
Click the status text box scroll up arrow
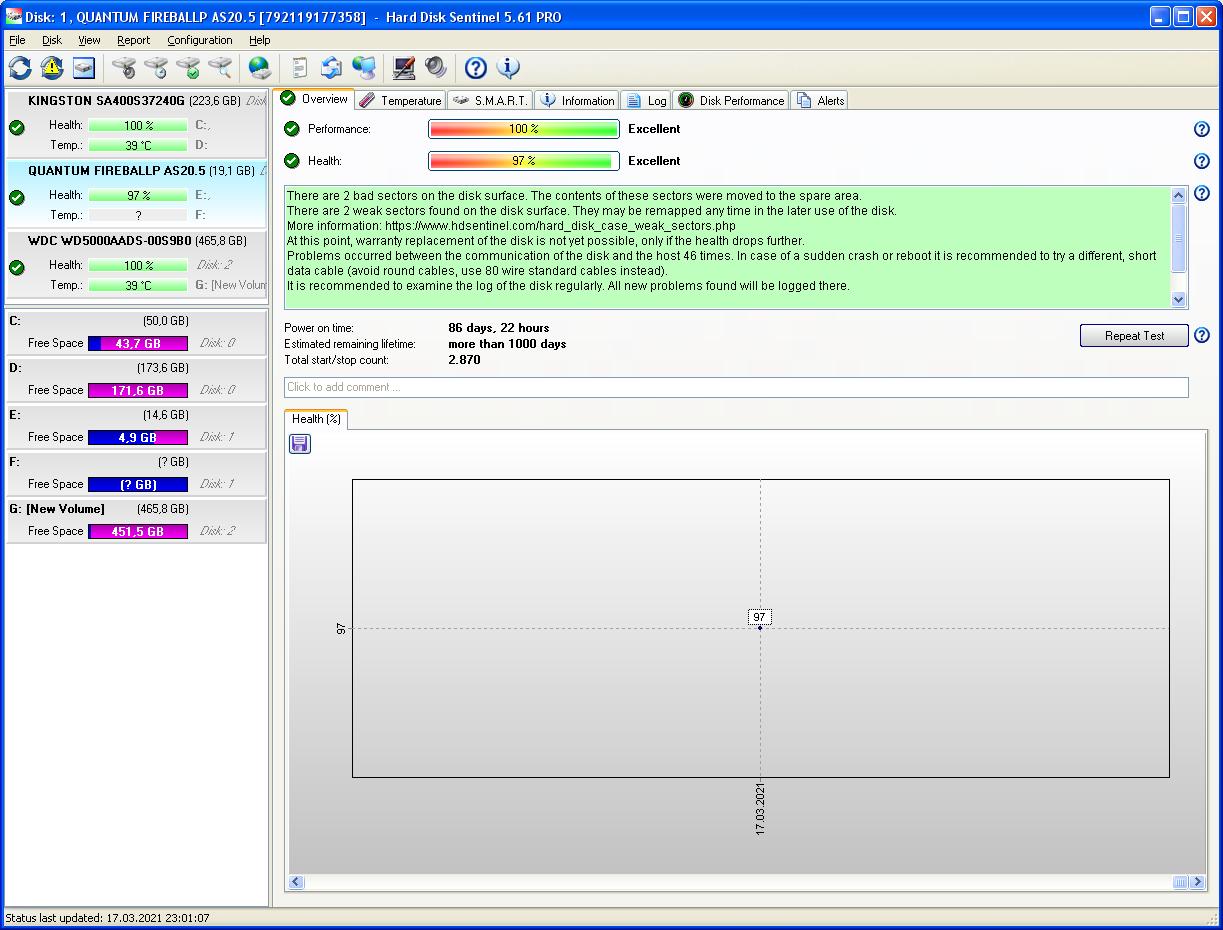click(x=1178, y=196)
